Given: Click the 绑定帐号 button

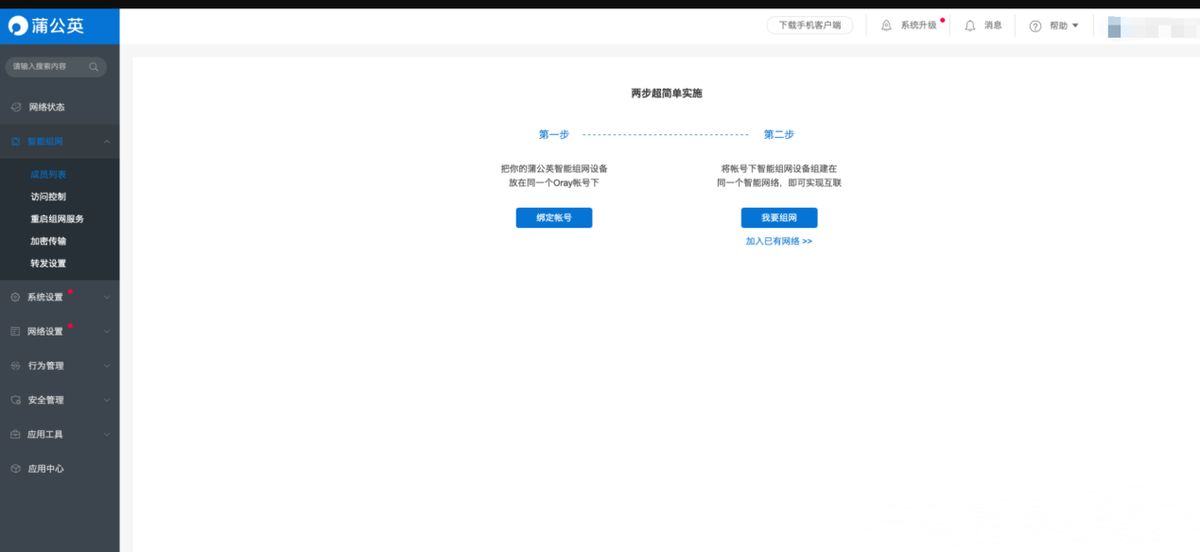Looking at the screenshot, I should (x=554, y=218).
